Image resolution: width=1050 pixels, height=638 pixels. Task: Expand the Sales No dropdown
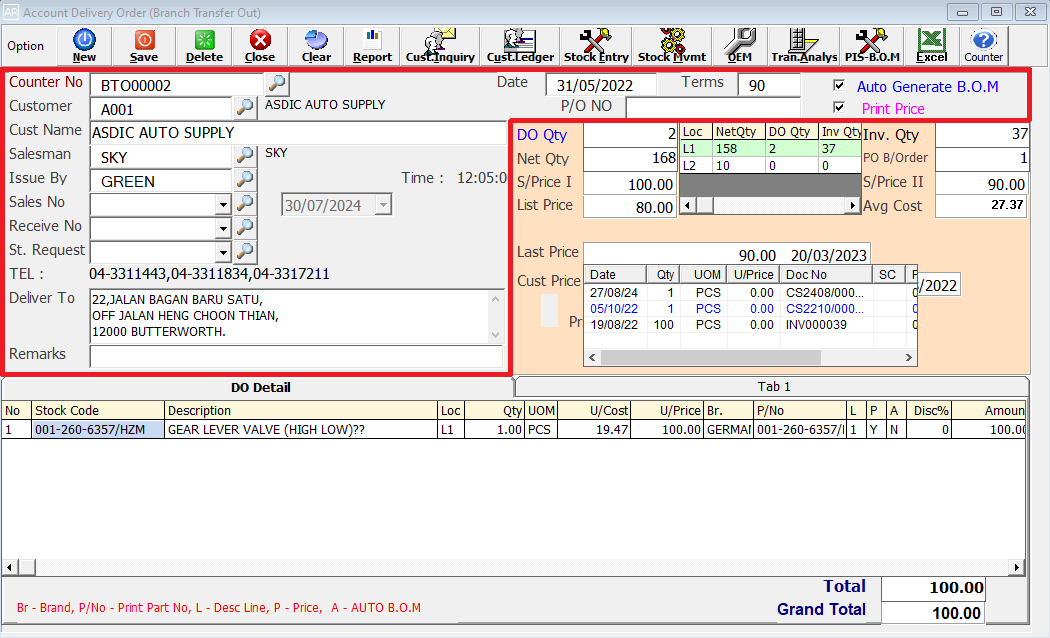point(223,205)
